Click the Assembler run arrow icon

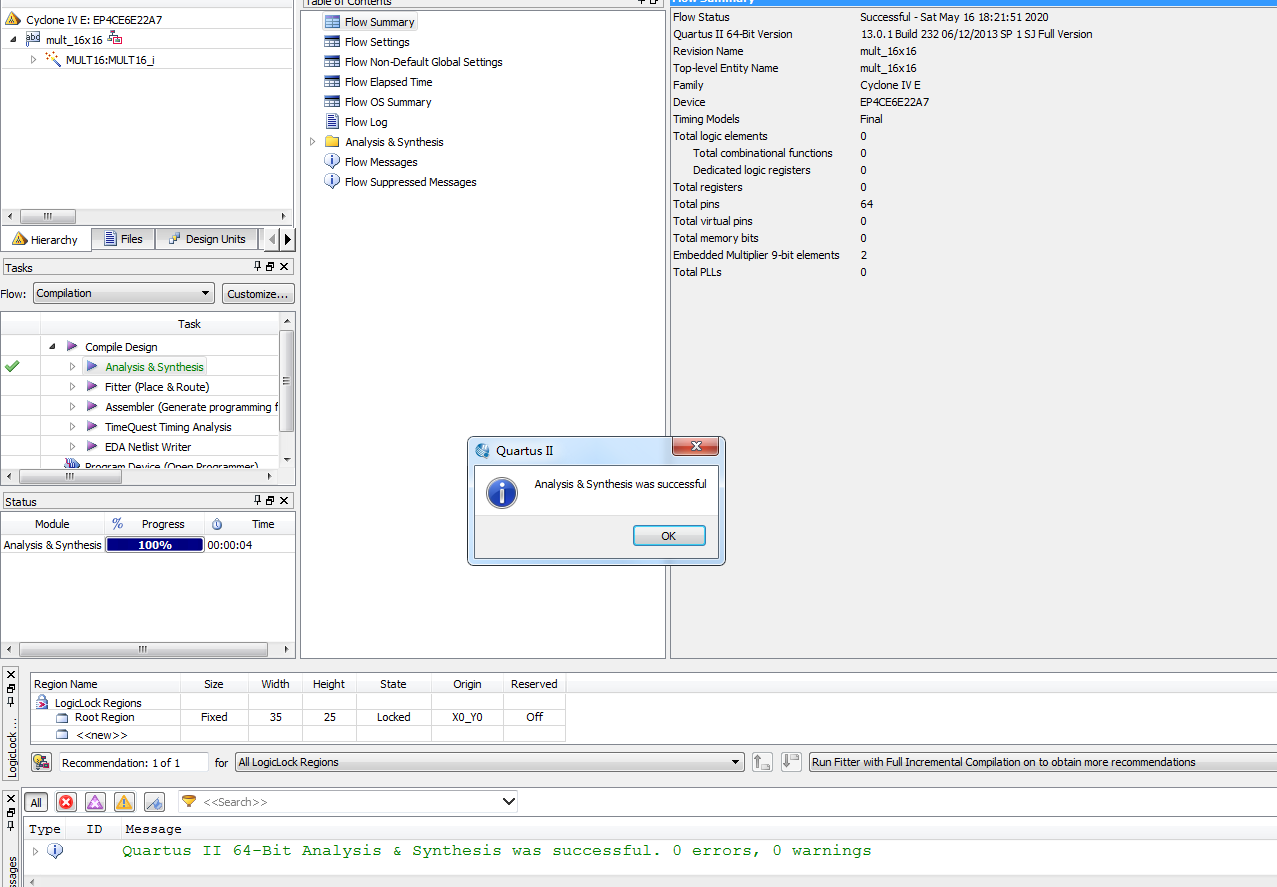coord(92,407)
